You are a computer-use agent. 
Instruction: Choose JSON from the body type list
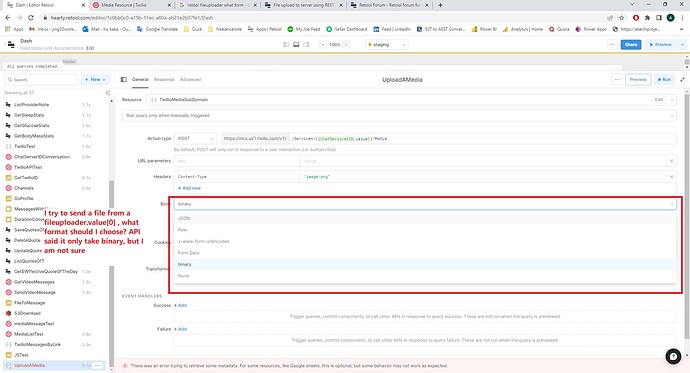click(x=425, y=218)
